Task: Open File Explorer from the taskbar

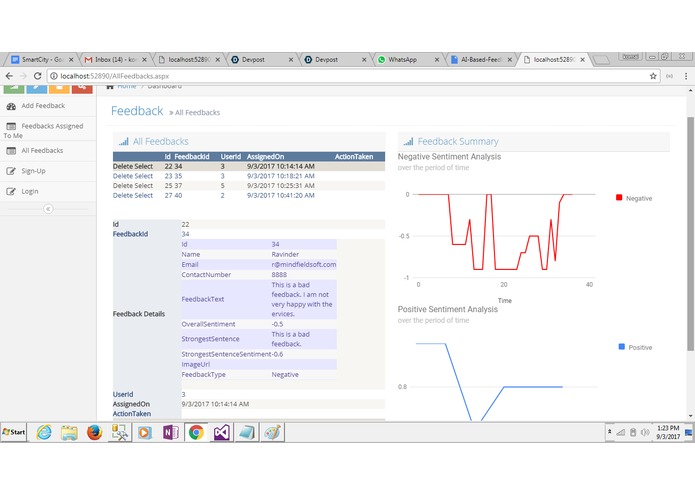Action: point(69,432)
